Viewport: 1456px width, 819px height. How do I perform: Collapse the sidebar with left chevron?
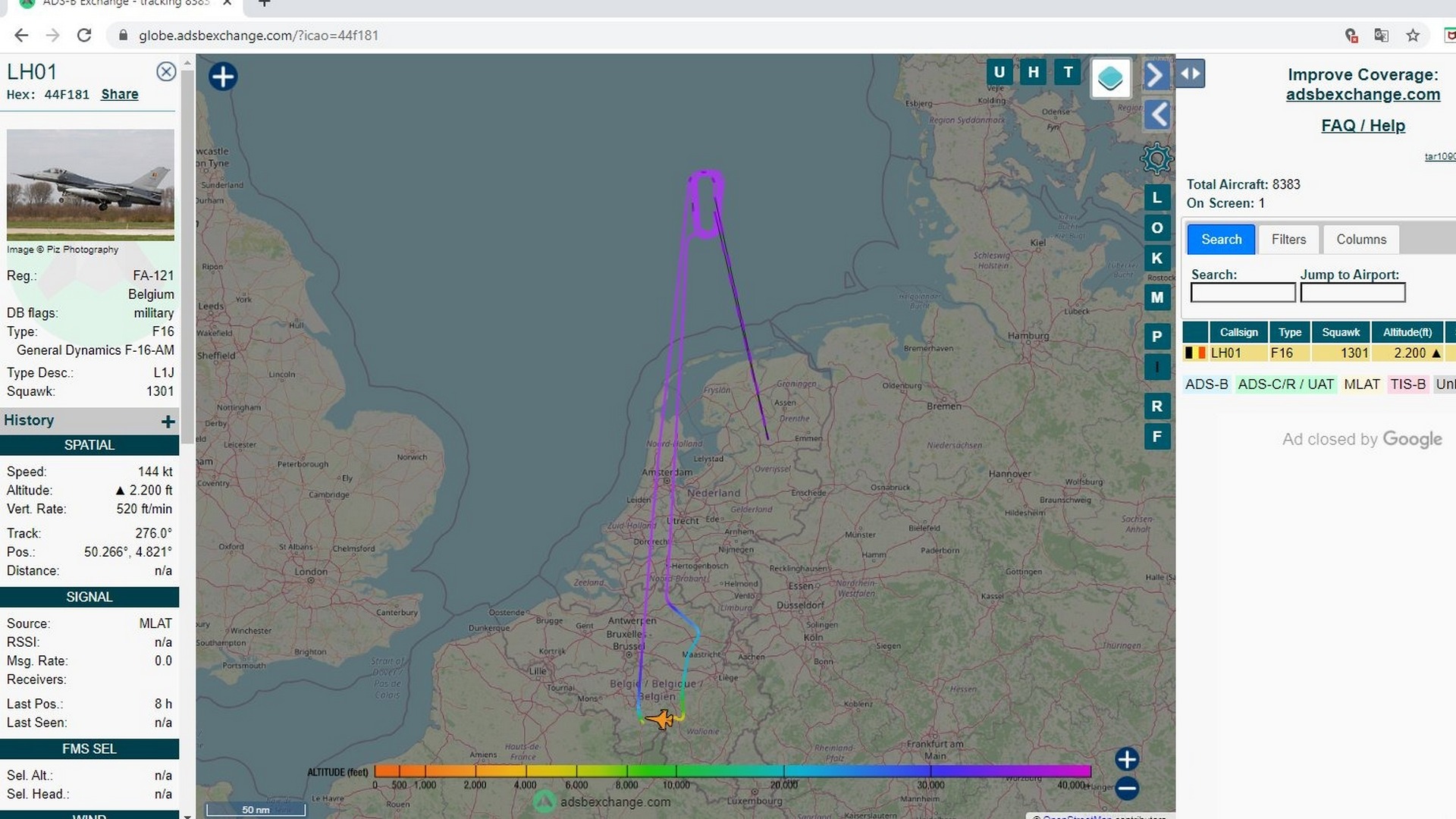pyautogui.click(x=1157, y=115)
